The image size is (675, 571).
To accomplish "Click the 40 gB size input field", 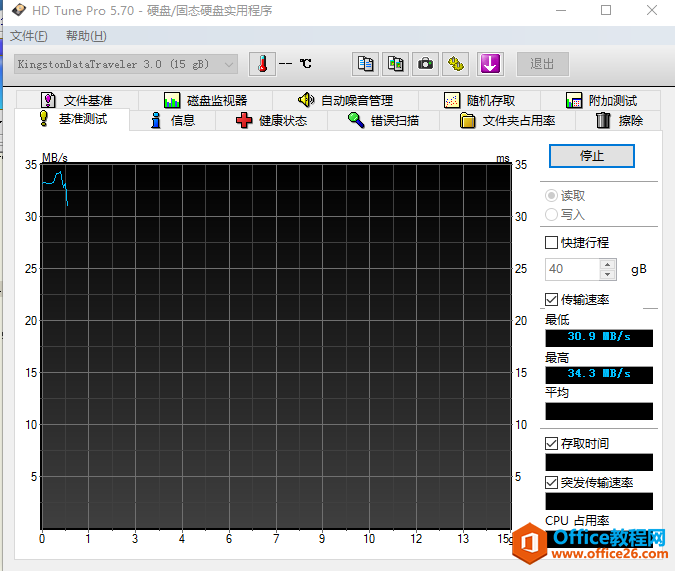I will (572, 269).
